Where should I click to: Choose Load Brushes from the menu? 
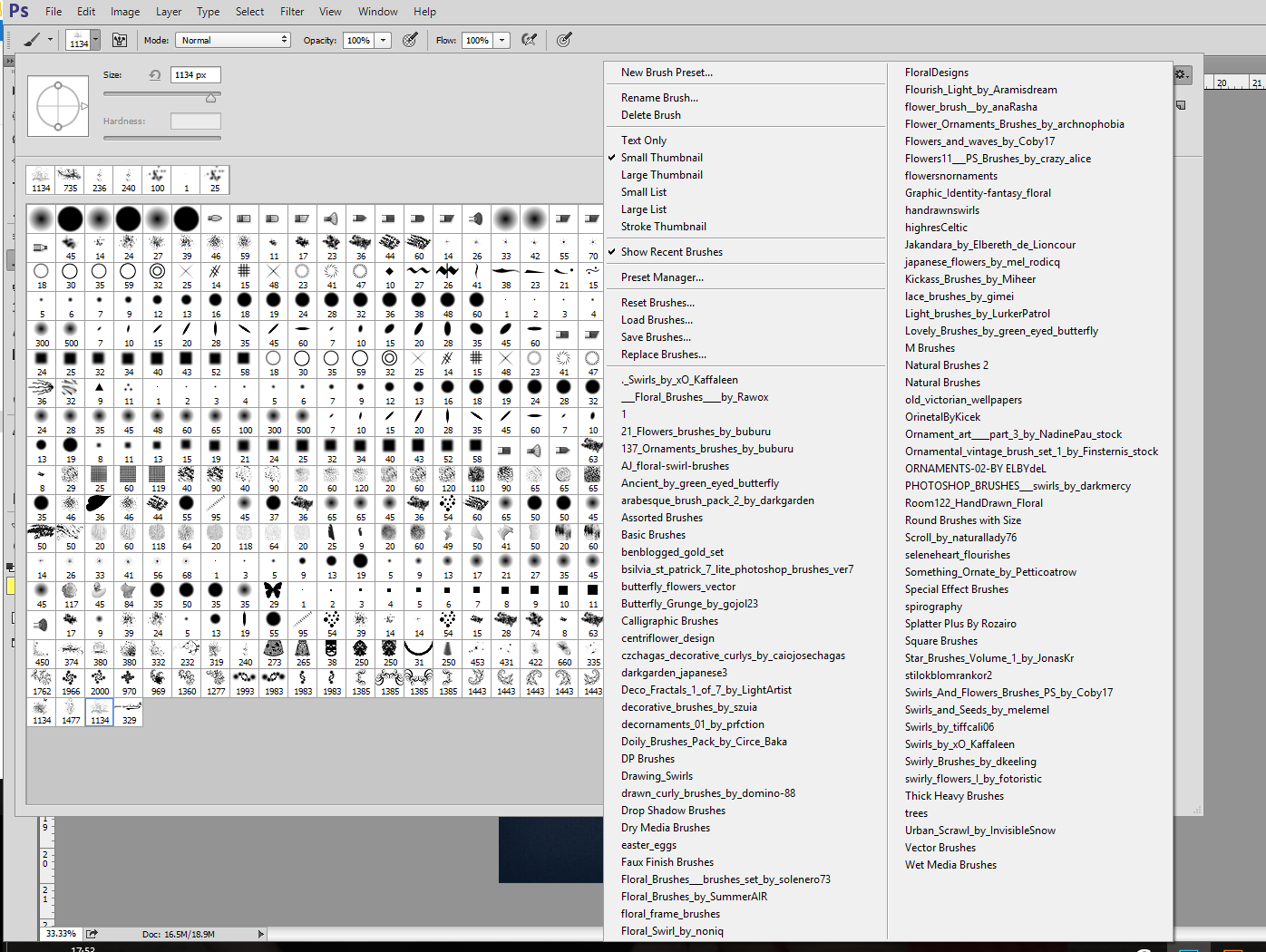tap(657, 320)
